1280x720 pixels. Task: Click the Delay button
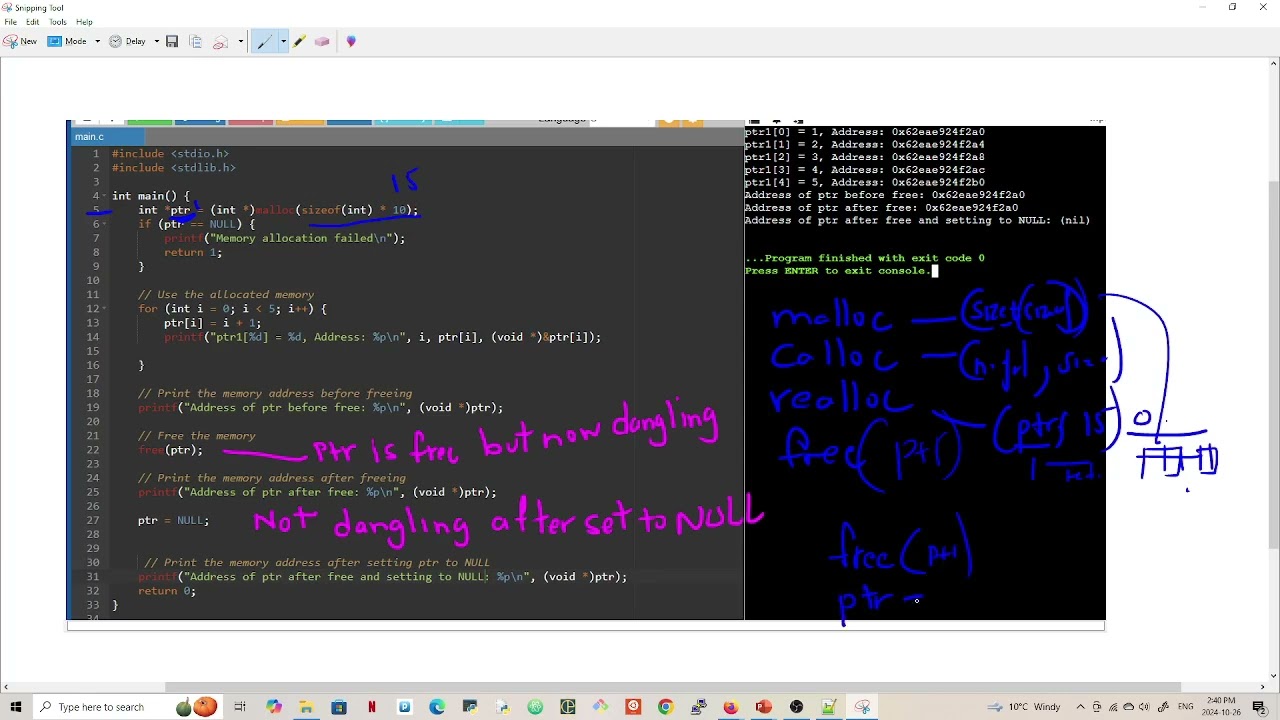128,41
